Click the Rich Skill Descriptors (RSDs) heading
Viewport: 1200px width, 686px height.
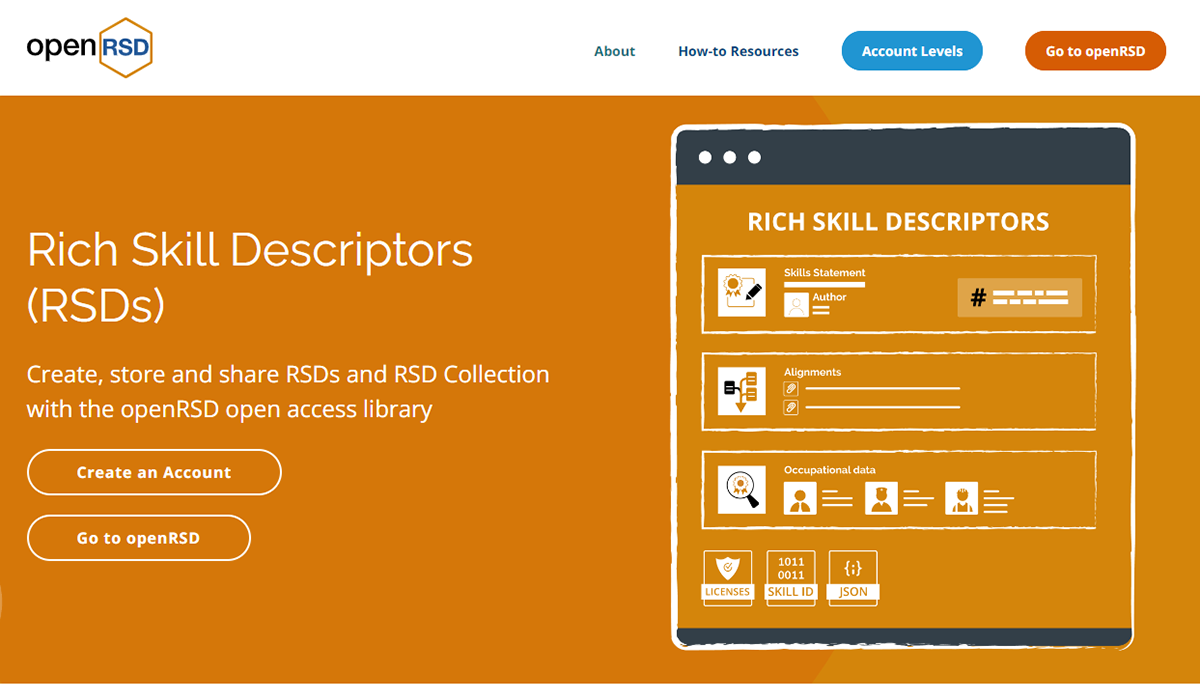(x=250, y=278)
